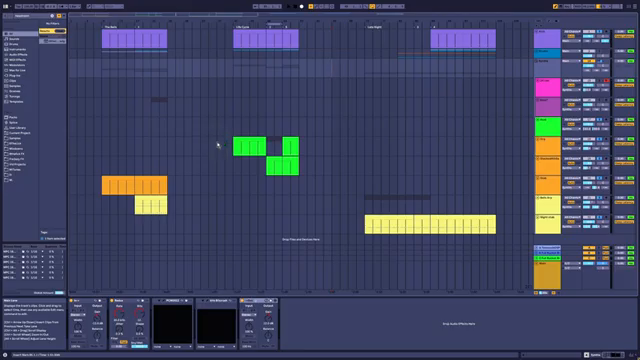This screenshot has width=640, height=360.
Task: Select the orange clip in the arrangement
Action: 134,185
